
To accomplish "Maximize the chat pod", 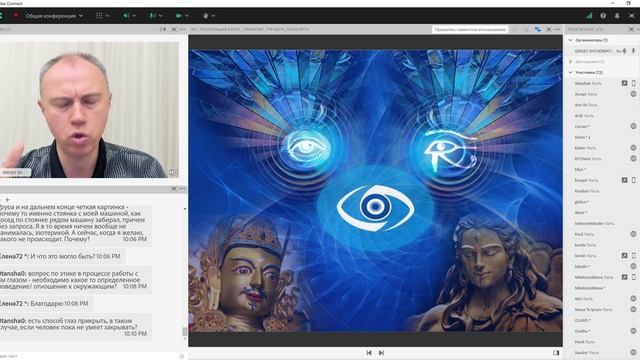I will point(174,189).
